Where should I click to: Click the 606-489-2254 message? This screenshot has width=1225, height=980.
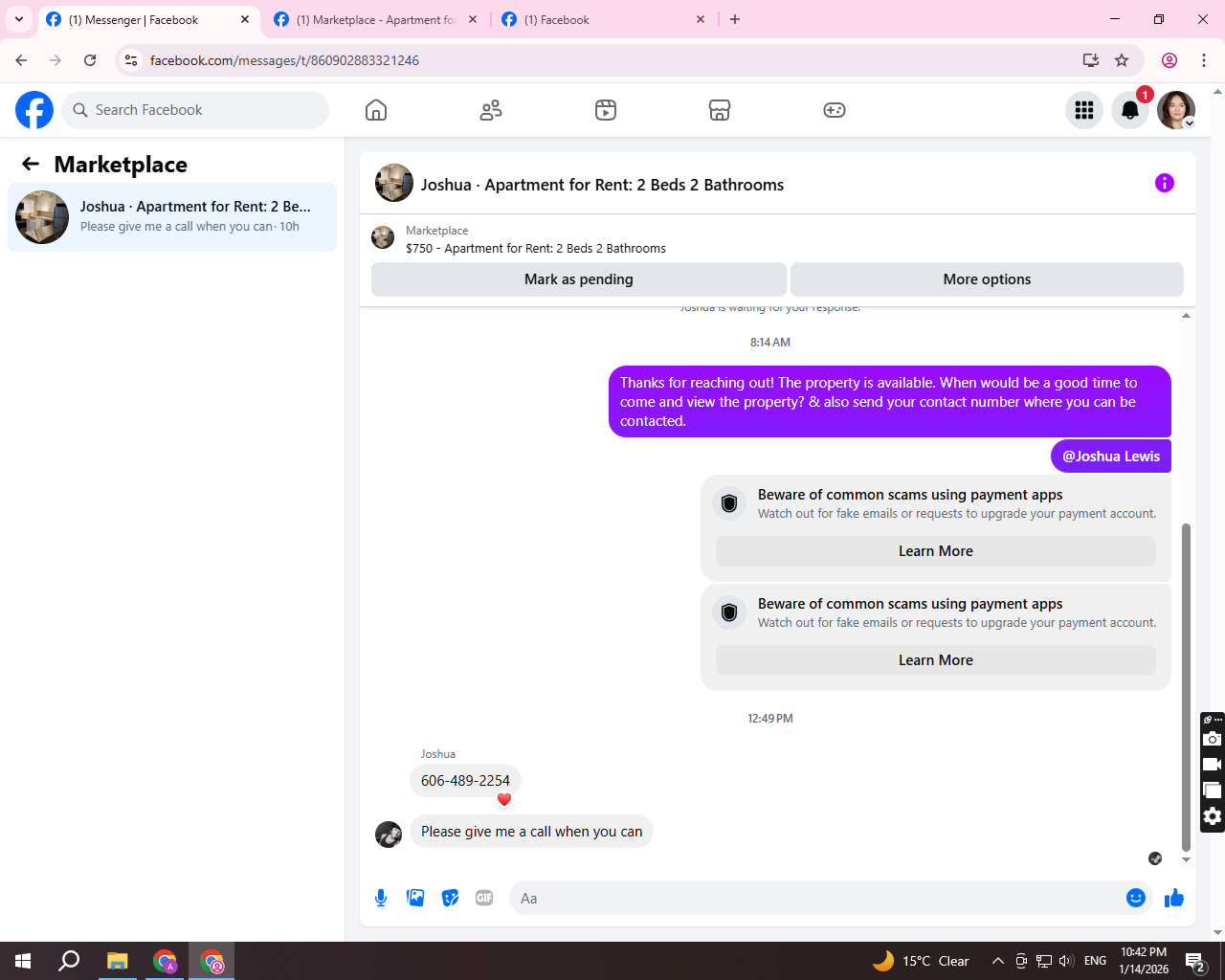pyautogui.click(x=465, y=781)
